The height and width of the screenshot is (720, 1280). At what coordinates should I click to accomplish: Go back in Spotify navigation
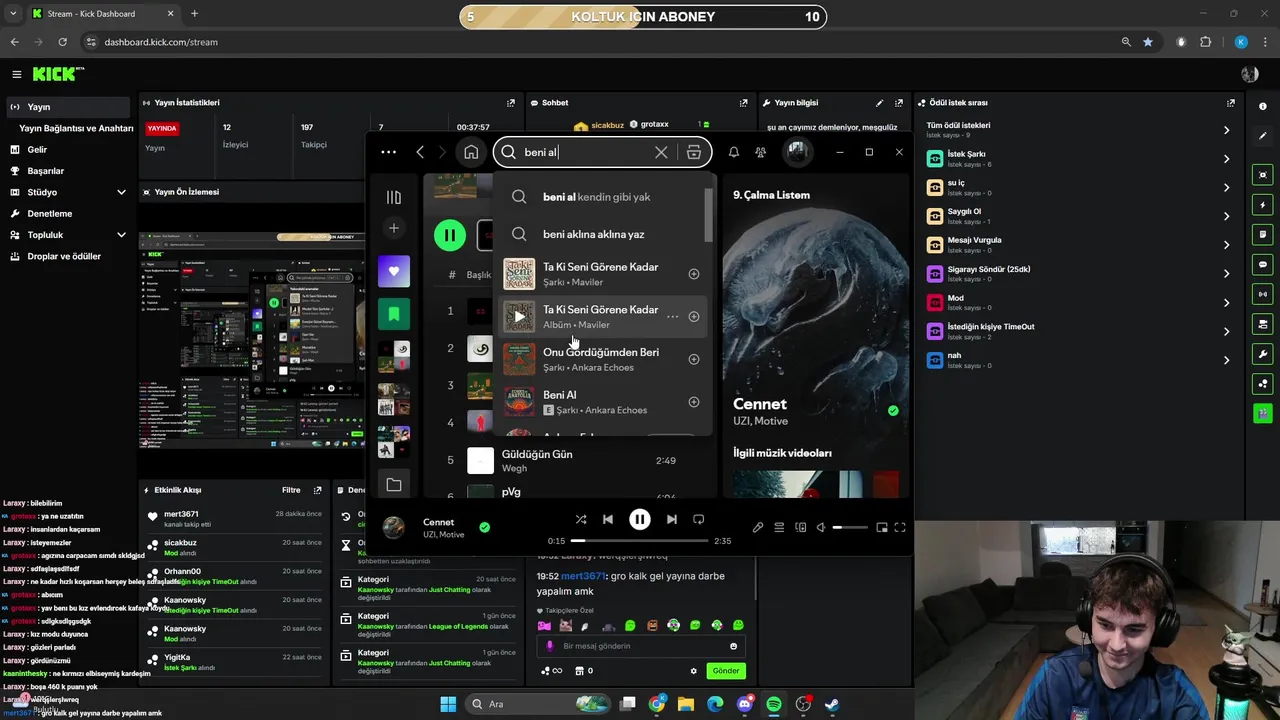pyautogui.click(x=420, y=152)
